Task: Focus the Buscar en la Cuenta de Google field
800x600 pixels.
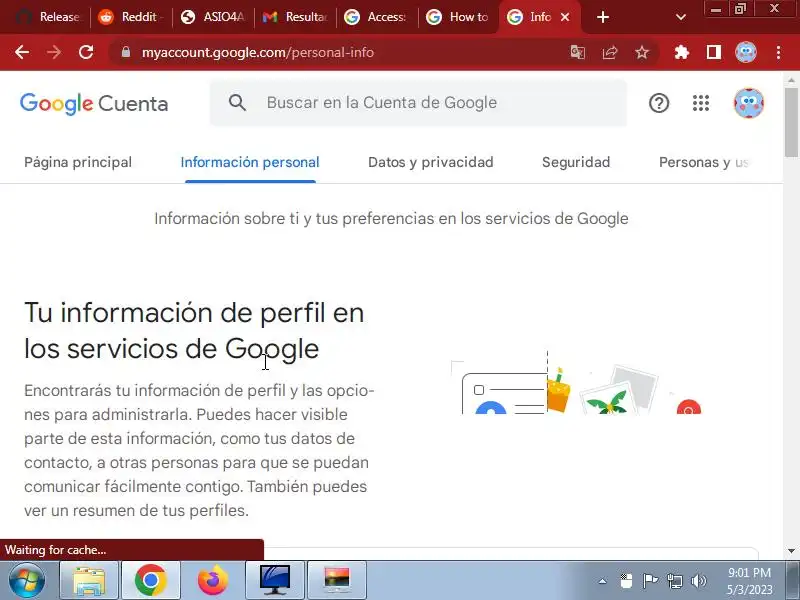Action: 418,103
